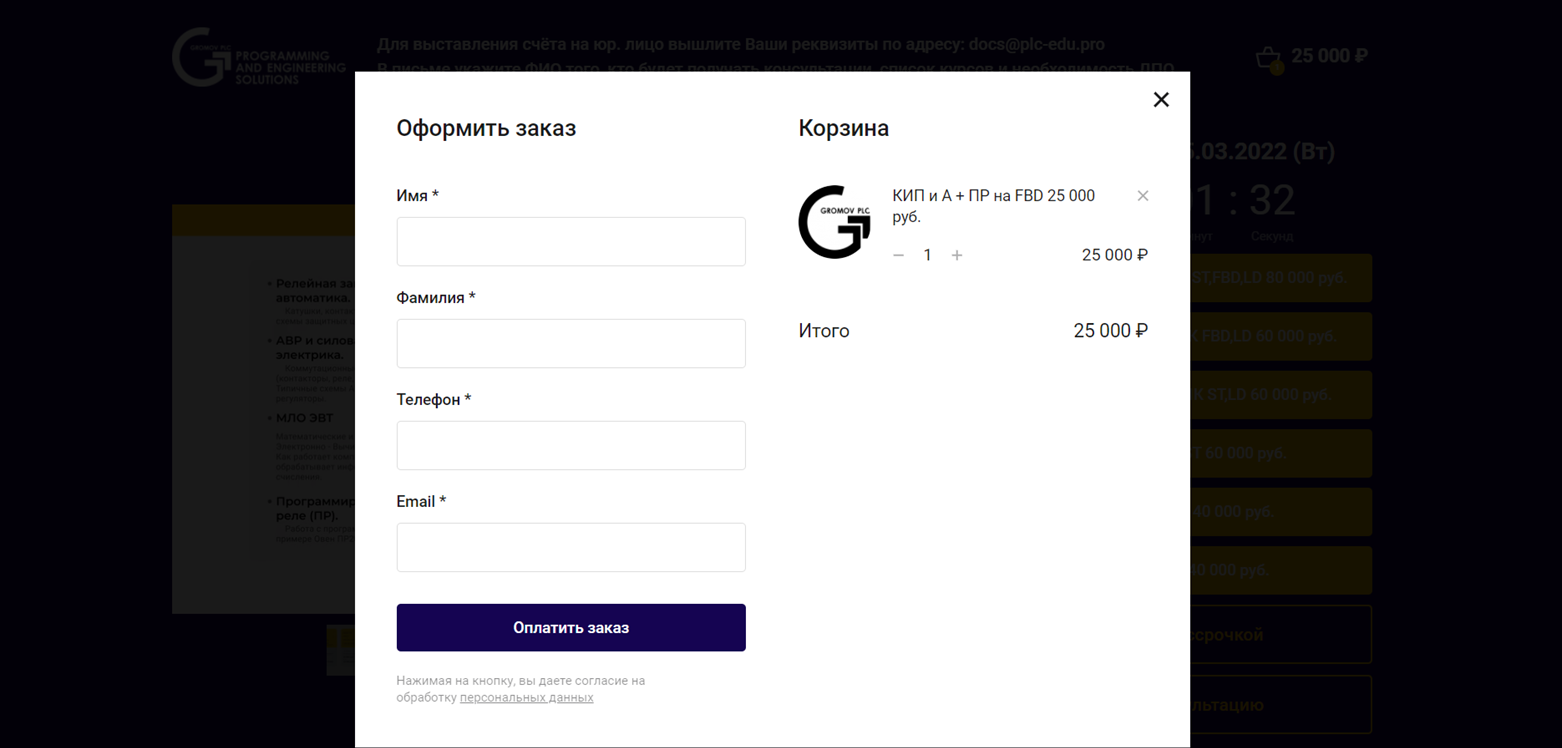This screenshot has width=1562, height=748.
Task: Choose the FBD,LD 60 000 руб. option
Action: click(x=1281, y=336)
